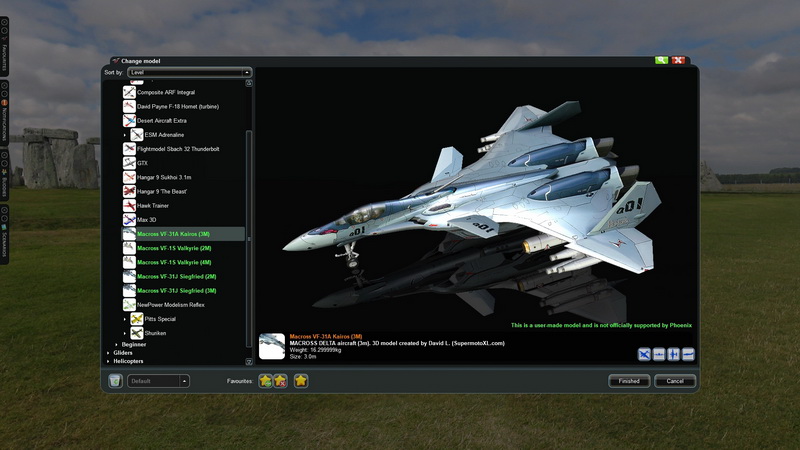Click Hangar 9 Sukhoi 3.1m icon

pyautogui.click(x=129, y=177)
